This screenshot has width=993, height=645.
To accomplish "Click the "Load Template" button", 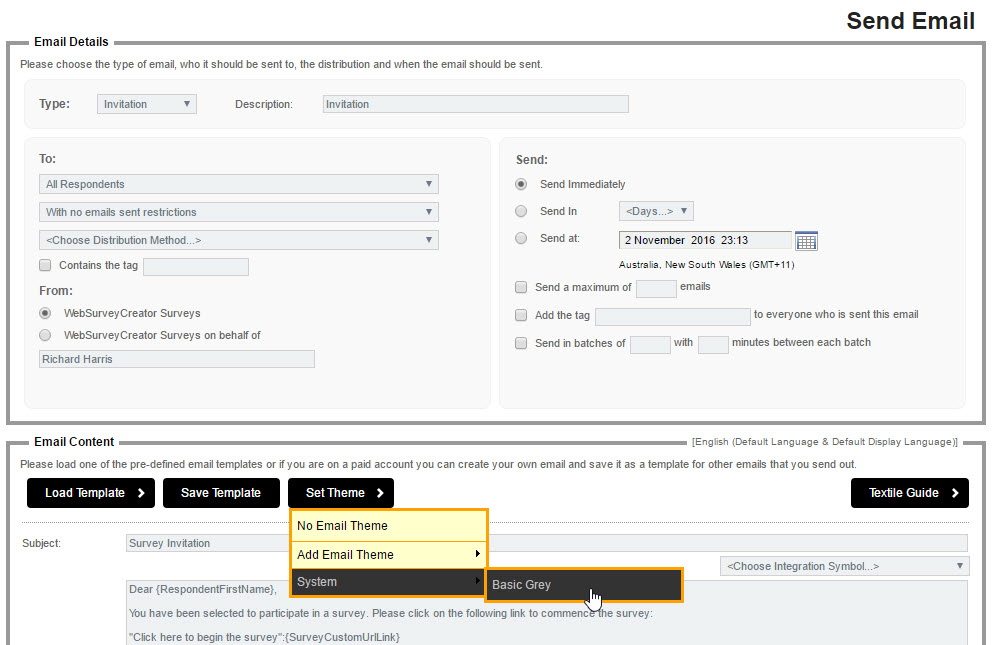I will coord(90,493).
